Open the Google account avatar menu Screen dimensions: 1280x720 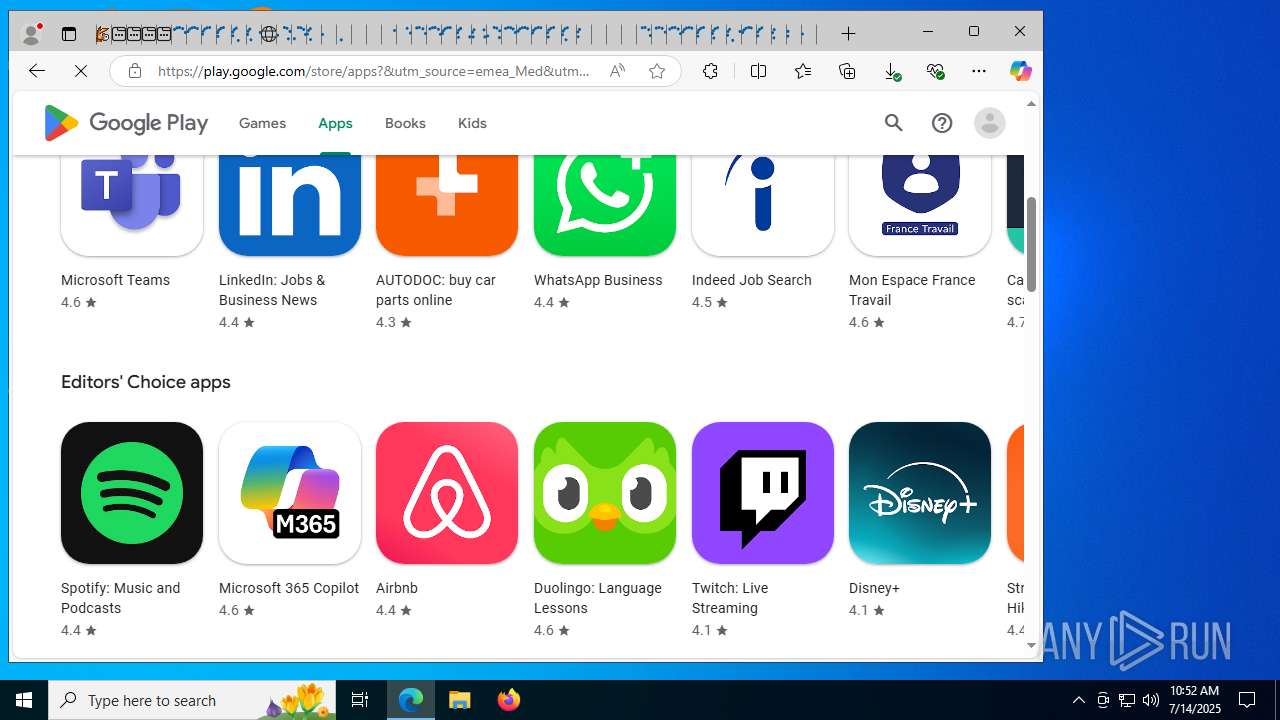click(x=989, y=123)
